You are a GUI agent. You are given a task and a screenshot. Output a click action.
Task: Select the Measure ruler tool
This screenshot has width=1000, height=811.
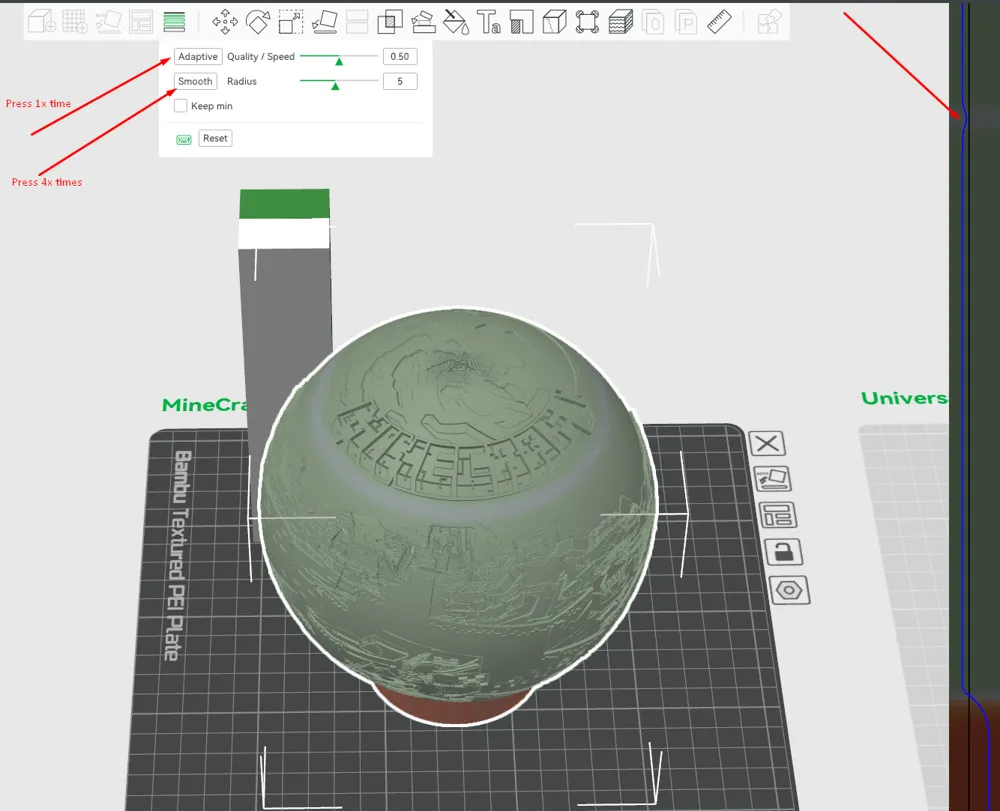tap(719, 22)
